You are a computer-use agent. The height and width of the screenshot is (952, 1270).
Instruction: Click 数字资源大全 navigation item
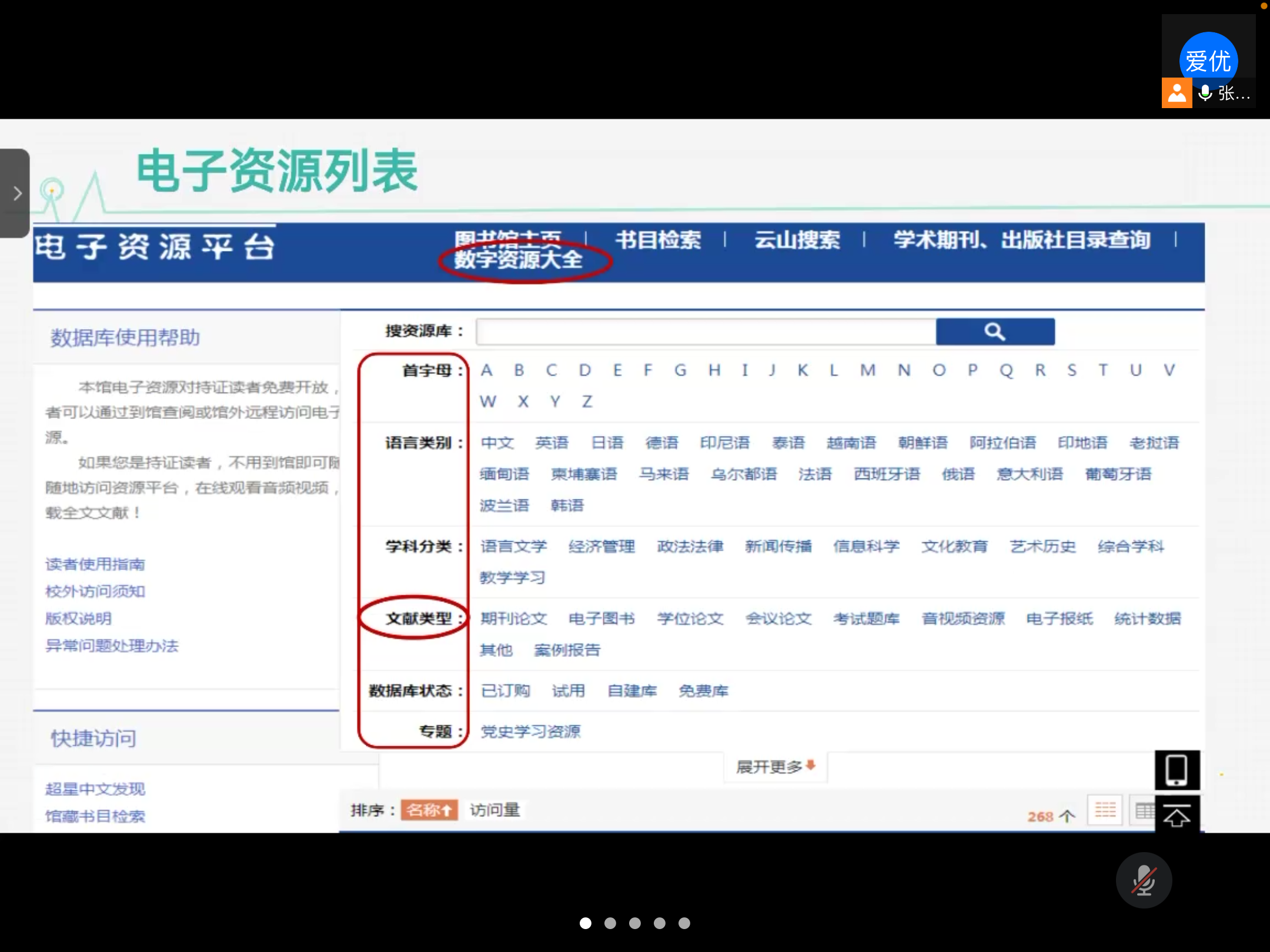click(518, 259)
